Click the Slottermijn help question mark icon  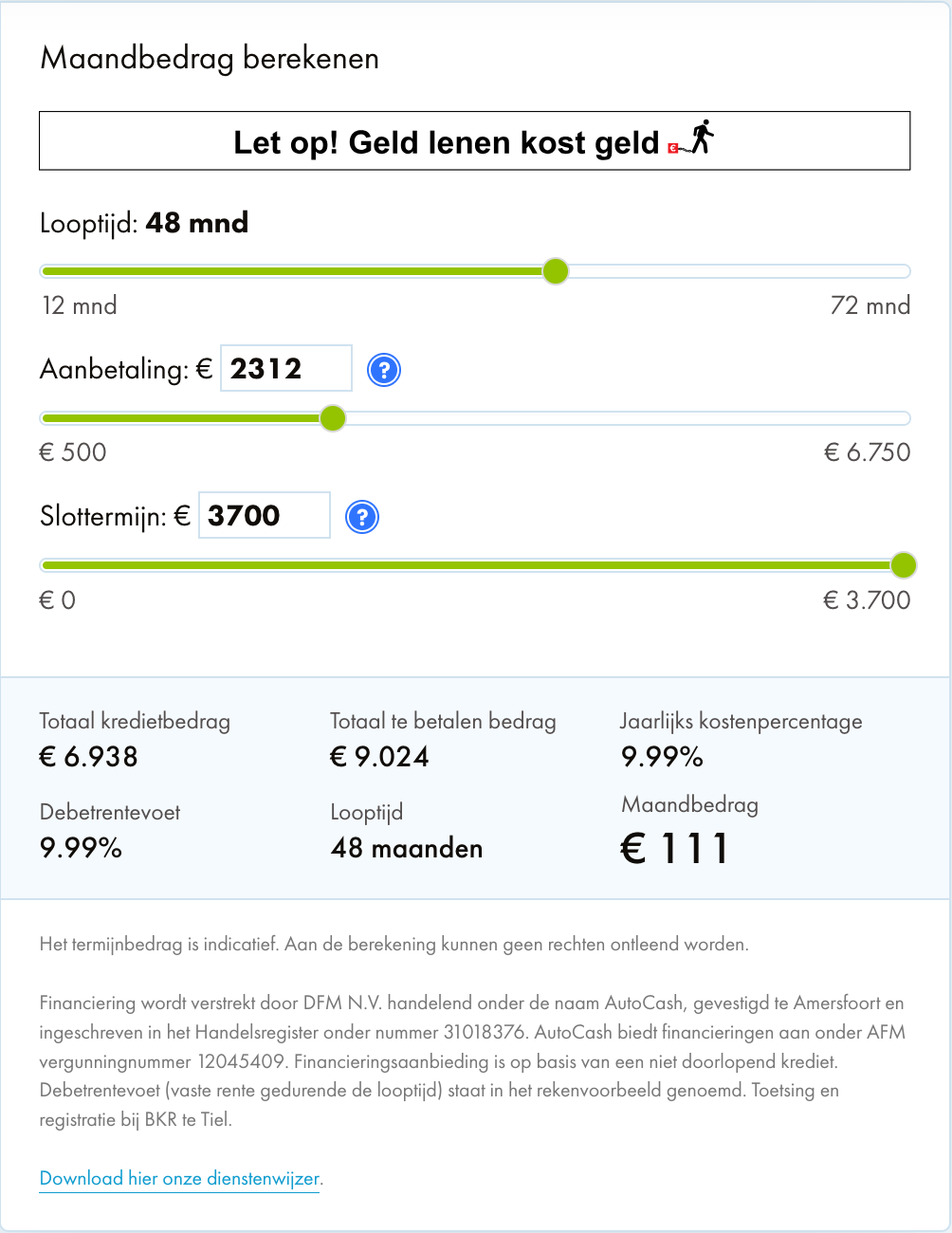pos(362,517)
